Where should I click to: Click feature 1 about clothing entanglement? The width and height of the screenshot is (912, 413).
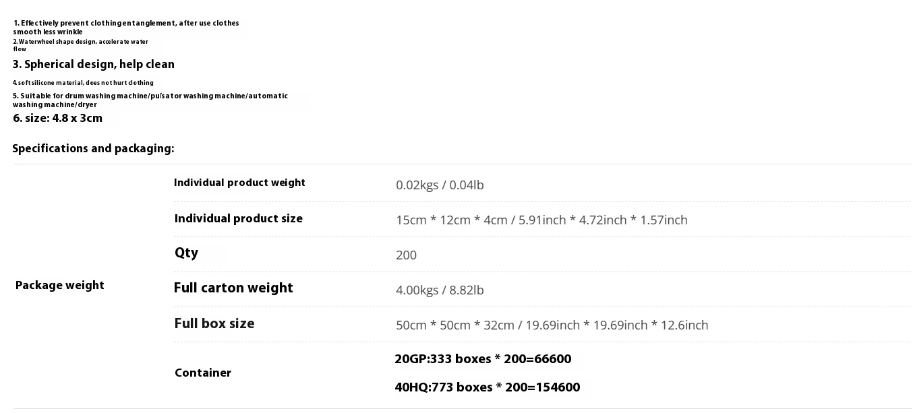[x=126, y=27]
